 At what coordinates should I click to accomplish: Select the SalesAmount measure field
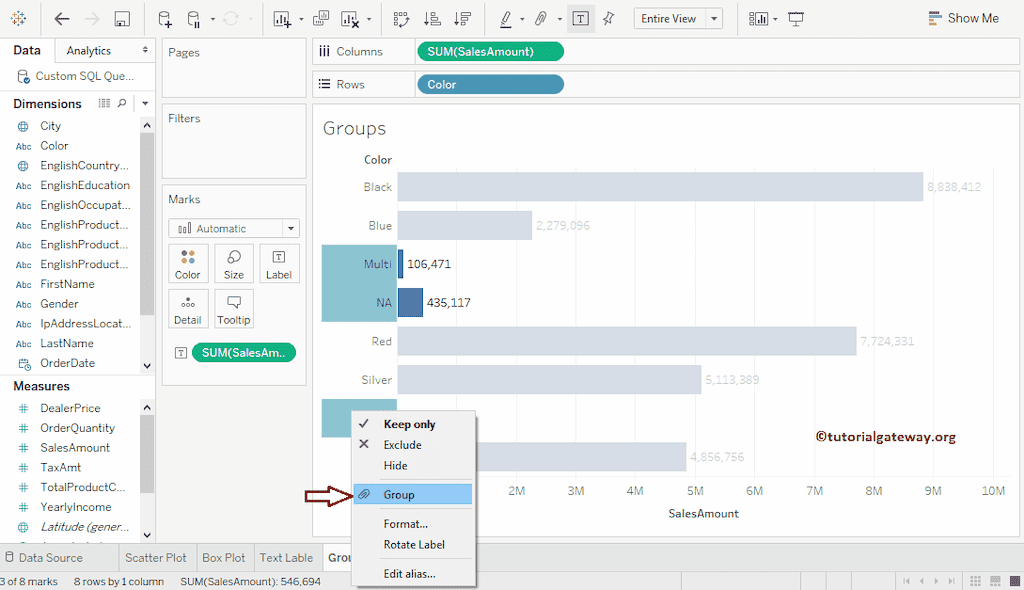click(75, 448)
